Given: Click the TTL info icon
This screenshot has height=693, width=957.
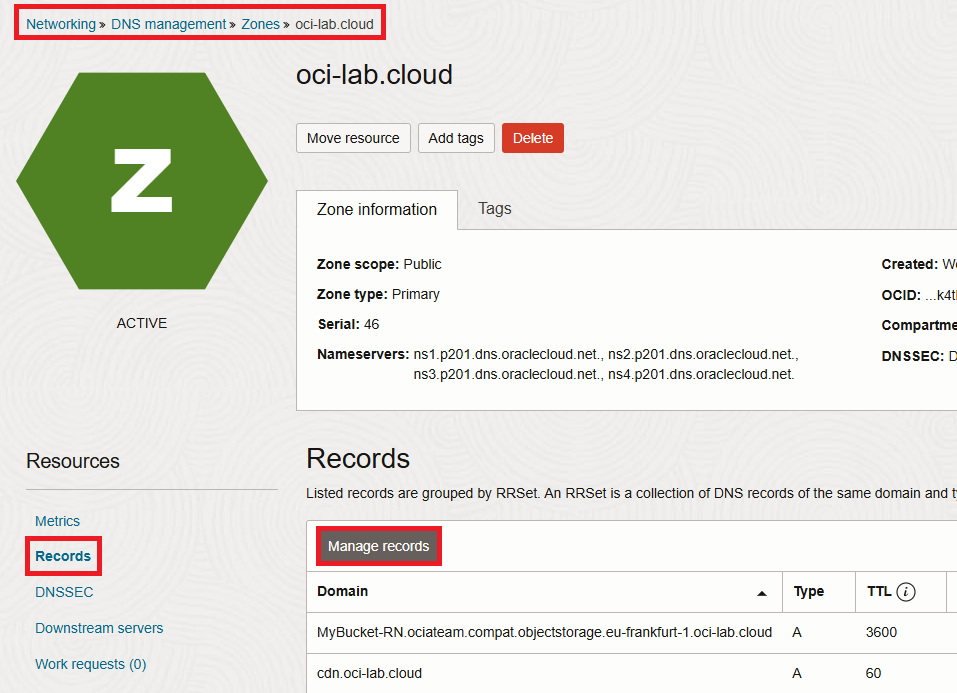Looking at the screenshot, I should [x=906, y=592].
